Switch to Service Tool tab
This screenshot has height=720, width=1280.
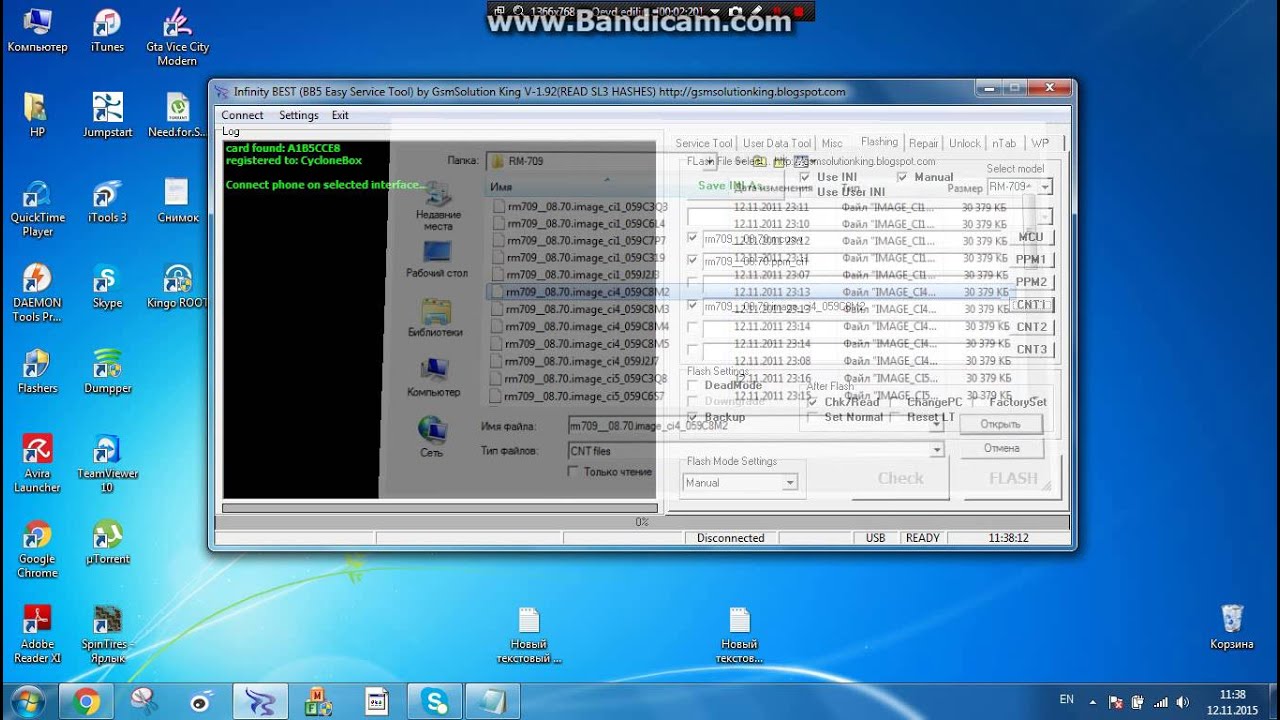tap(704, 143)
